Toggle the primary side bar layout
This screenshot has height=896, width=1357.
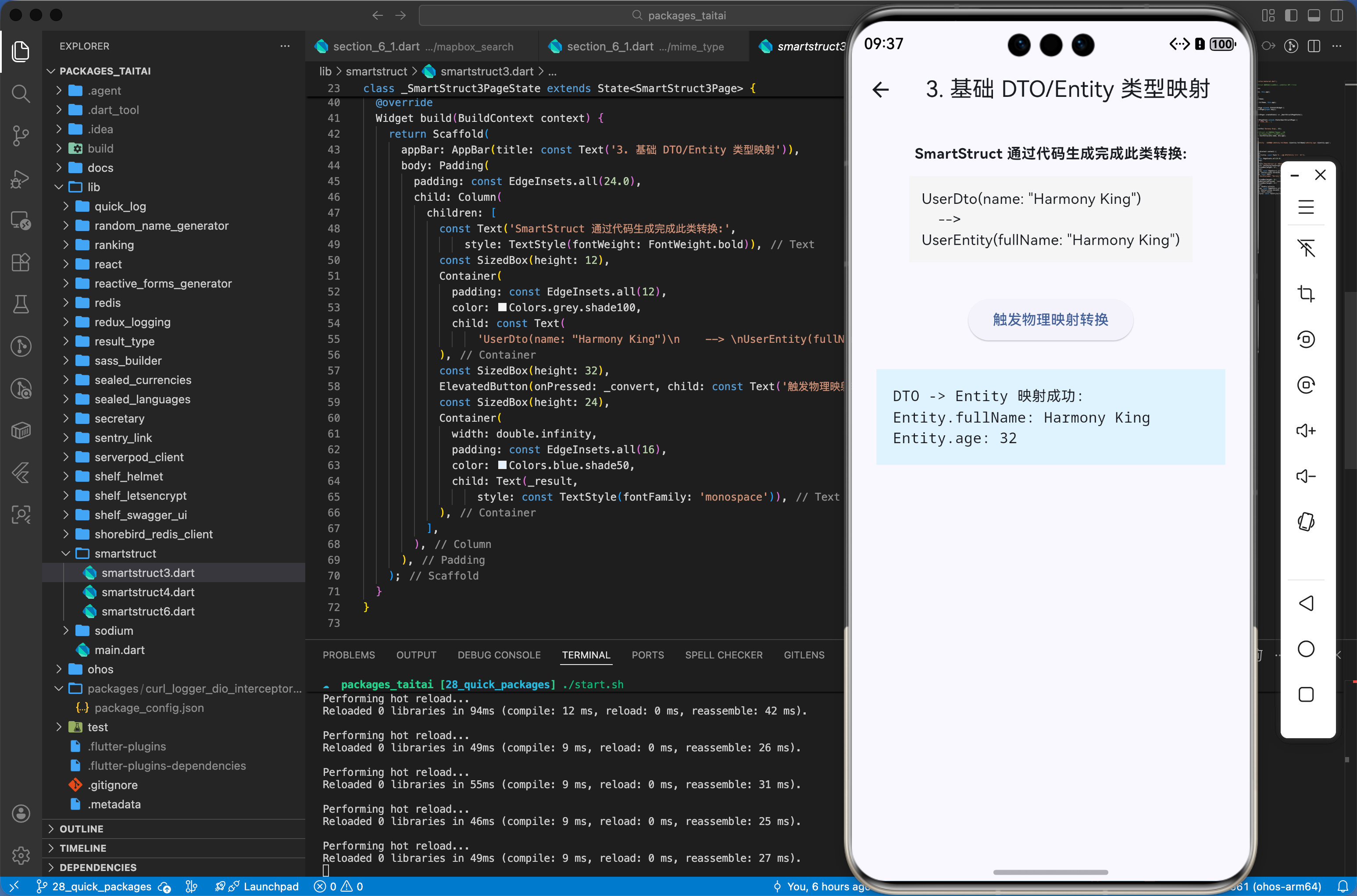point(1291,15)
